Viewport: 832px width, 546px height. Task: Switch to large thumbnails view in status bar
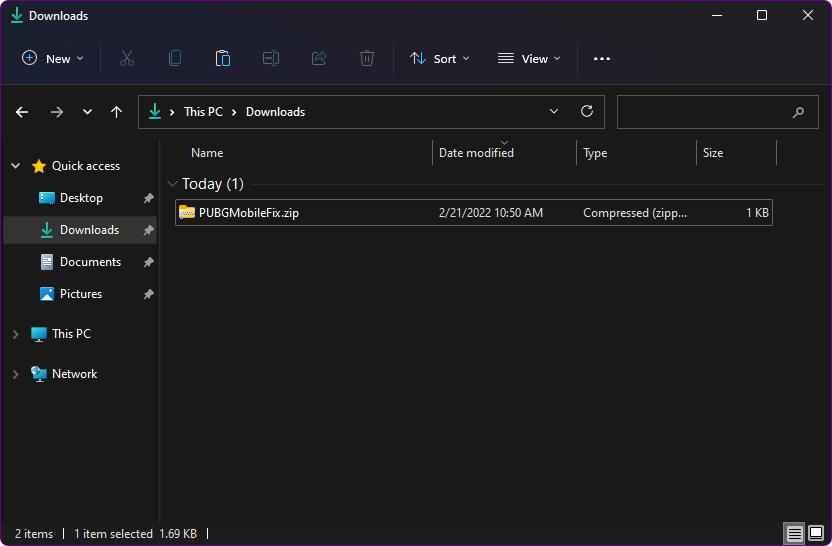click(816, 534)
